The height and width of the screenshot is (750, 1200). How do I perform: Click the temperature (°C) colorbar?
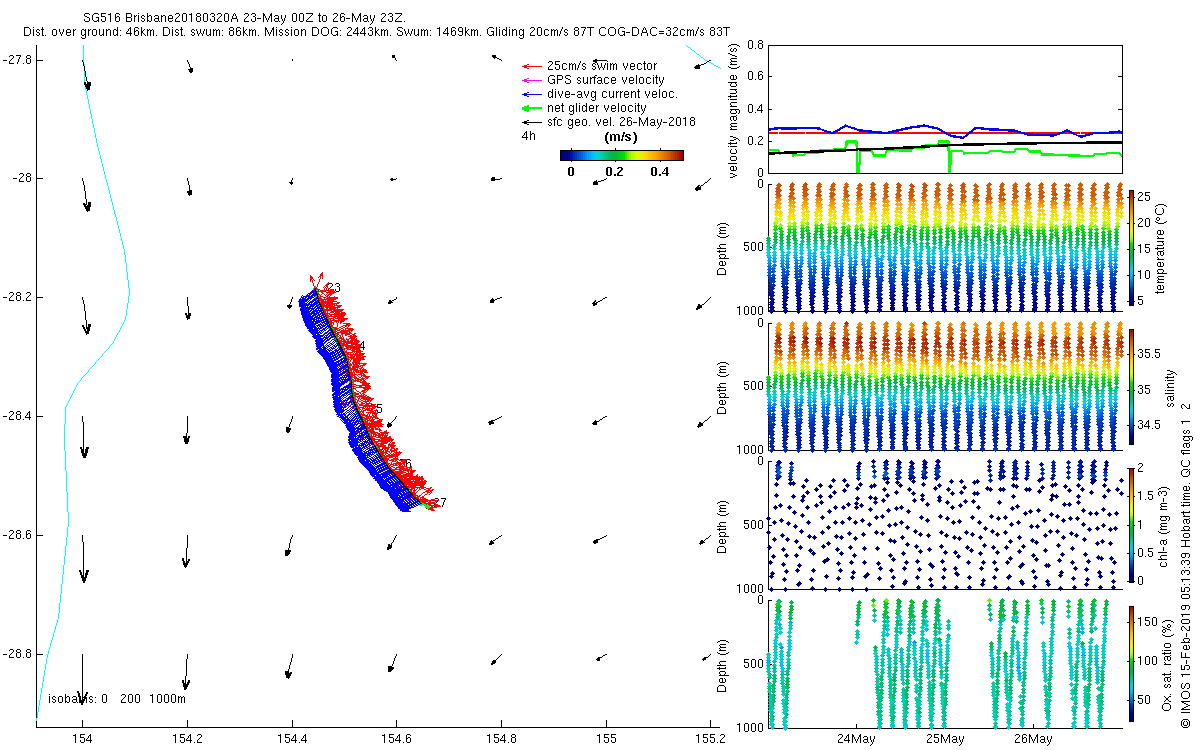[1131, 246]
